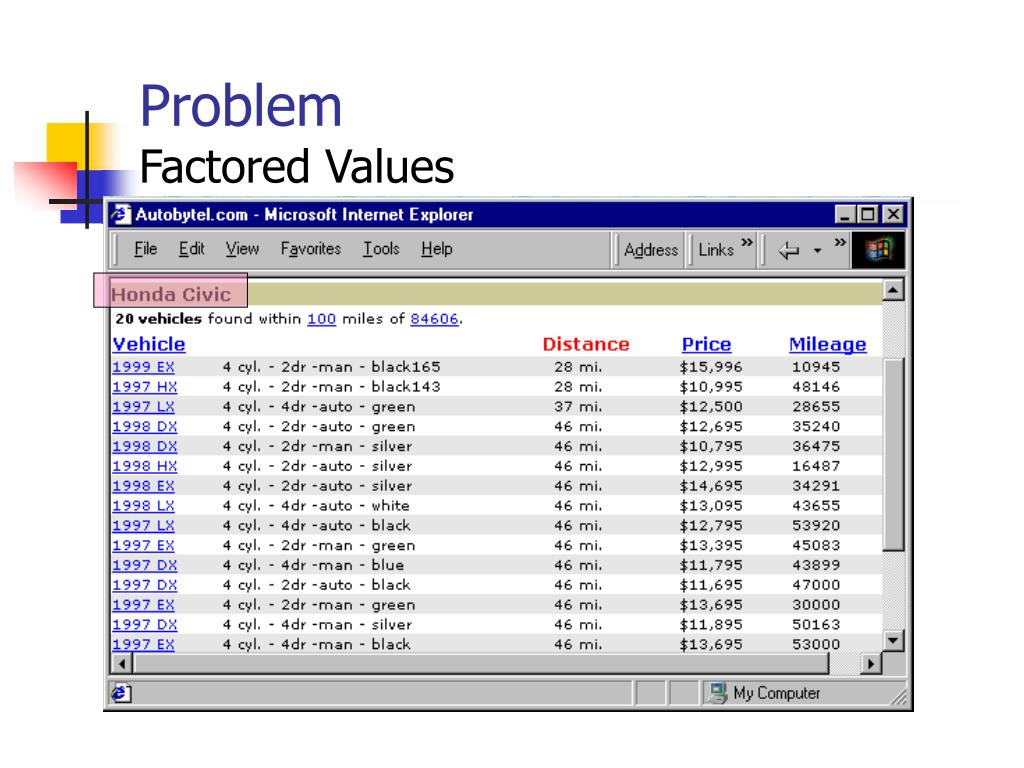Click the Links toolbar label
The height and width of the screenshot is (768, 1024).
716,250
